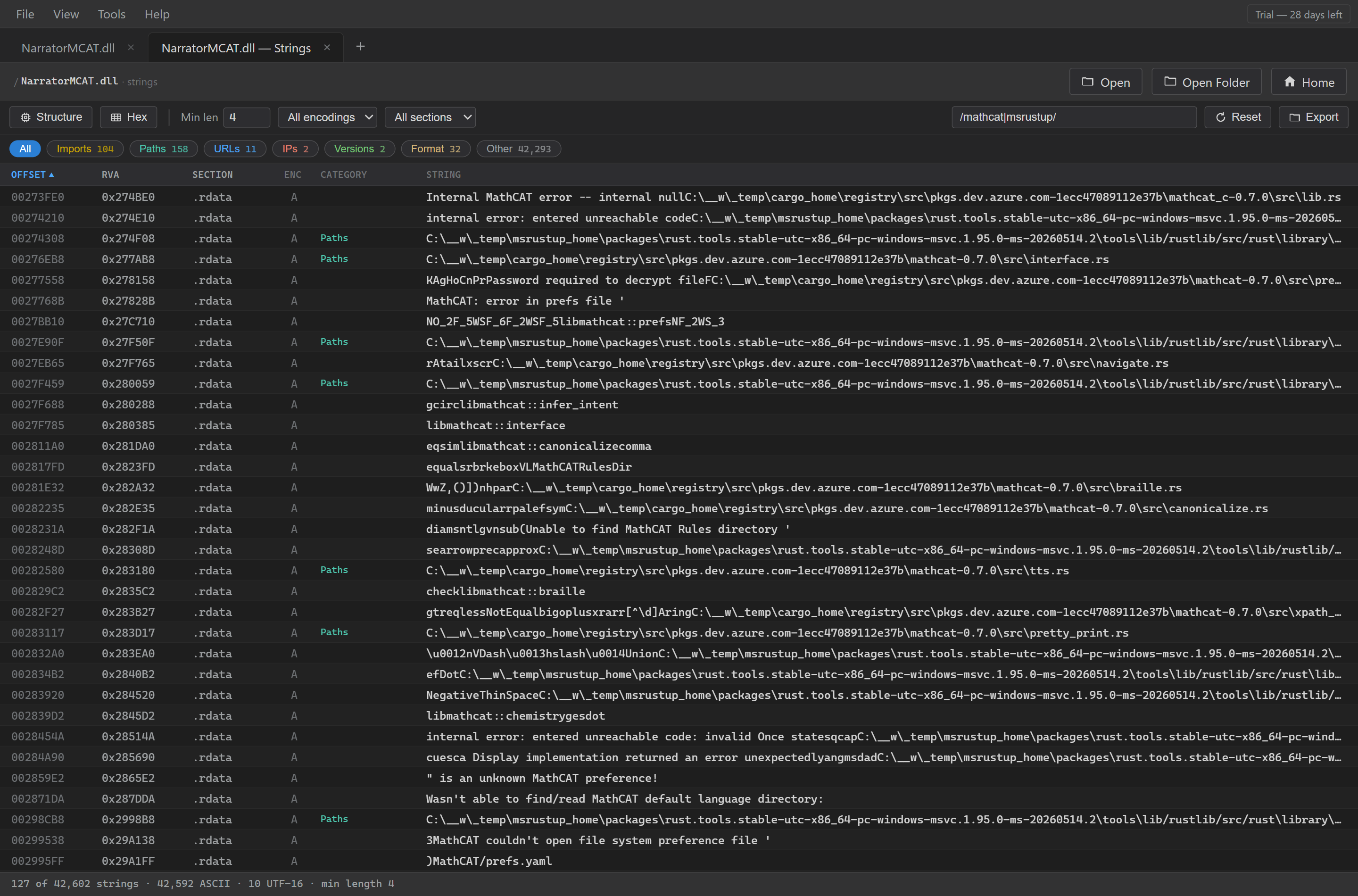
Task: Click the RVA value 0x28514A
Action: (x=128, y=737)
